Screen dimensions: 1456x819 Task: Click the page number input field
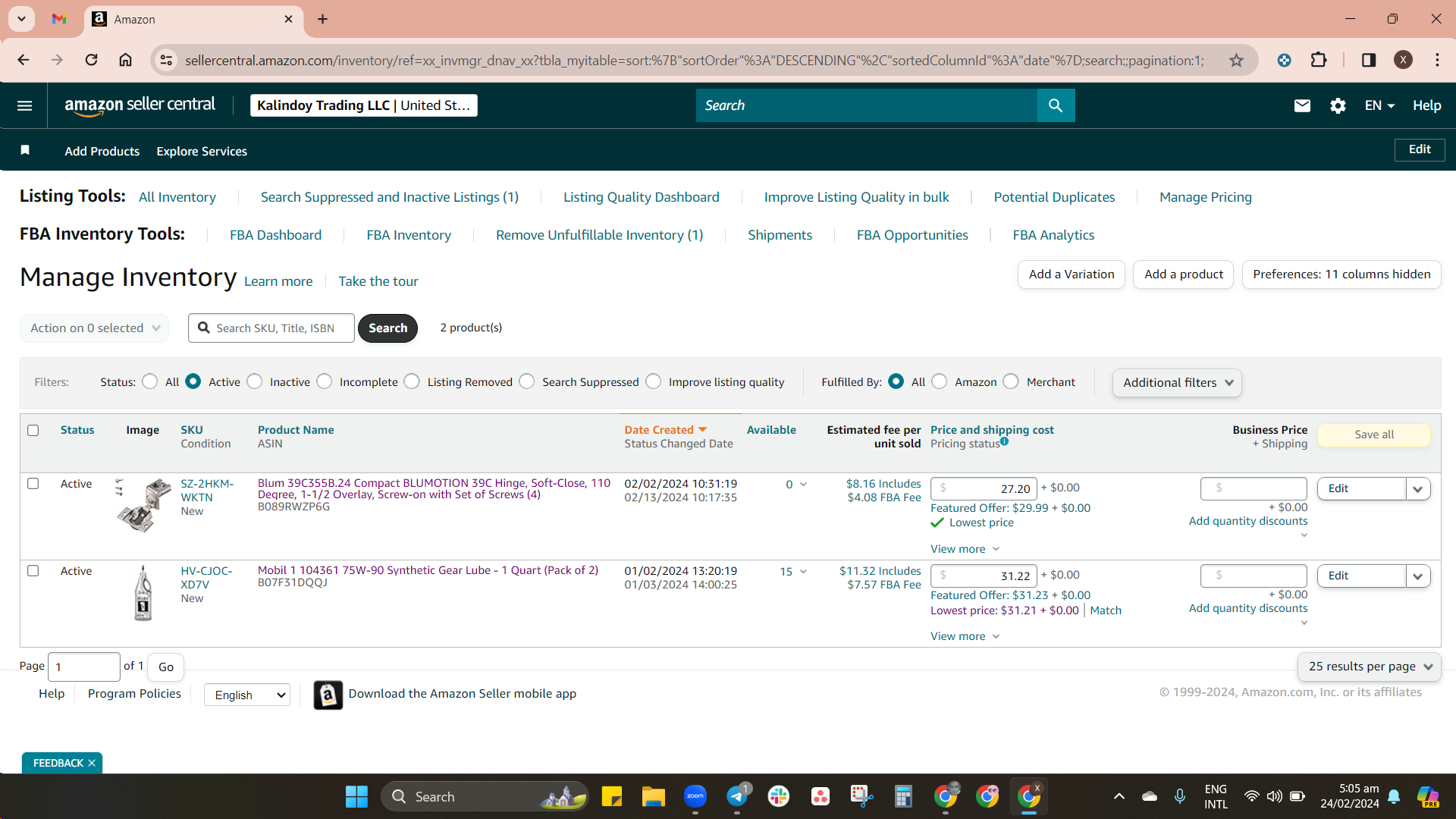pos(84,667)
